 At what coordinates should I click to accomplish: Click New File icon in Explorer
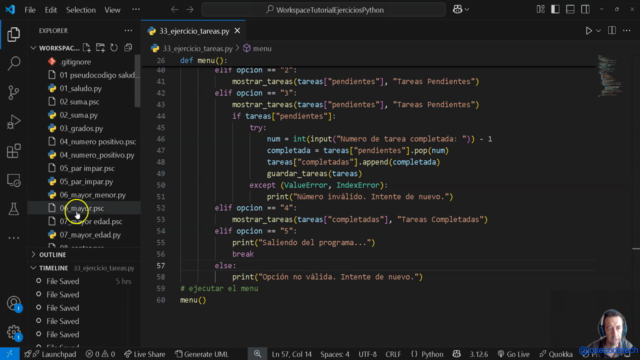coord(87,48)
